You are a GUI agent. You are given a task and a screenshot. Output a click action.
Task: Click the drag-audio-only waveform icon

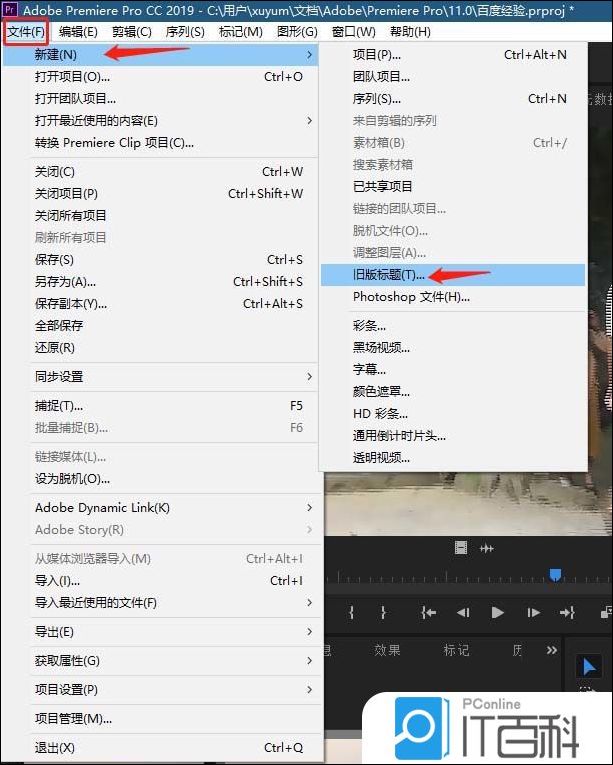coord(487,548)
